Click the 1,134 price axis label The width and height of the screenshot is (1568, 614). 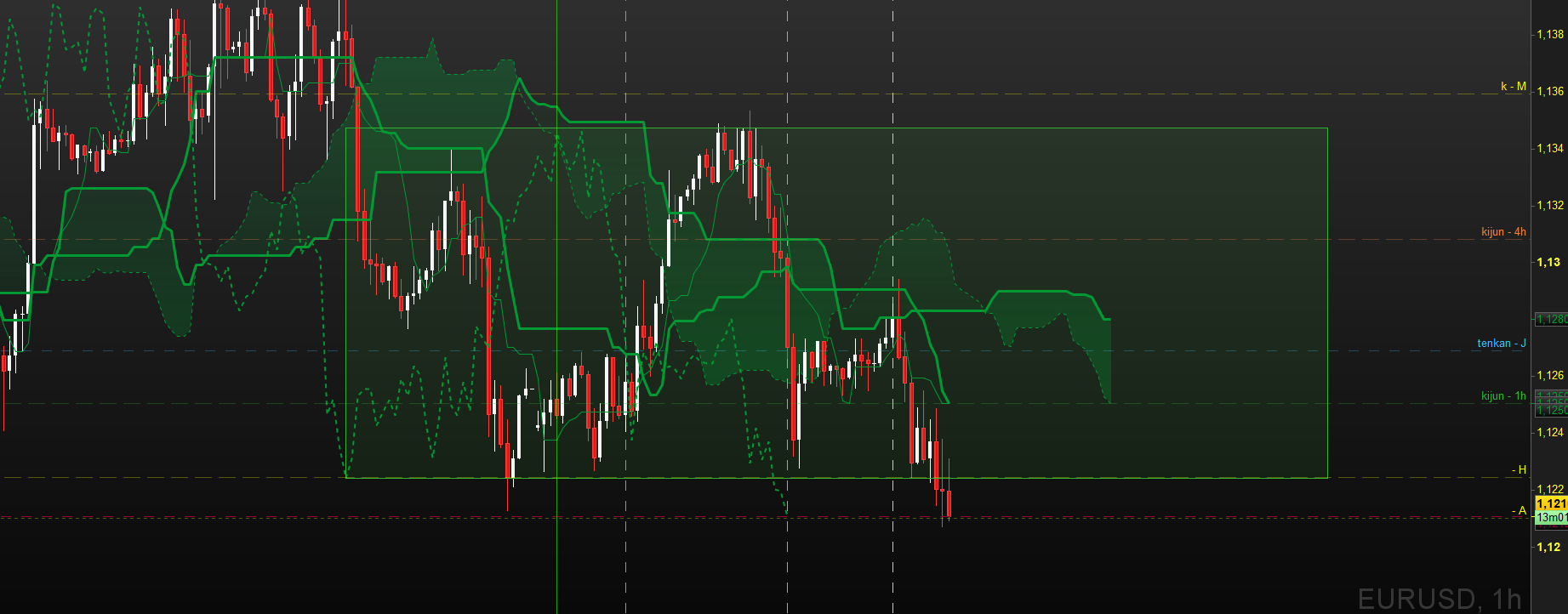pos(1550,149)
